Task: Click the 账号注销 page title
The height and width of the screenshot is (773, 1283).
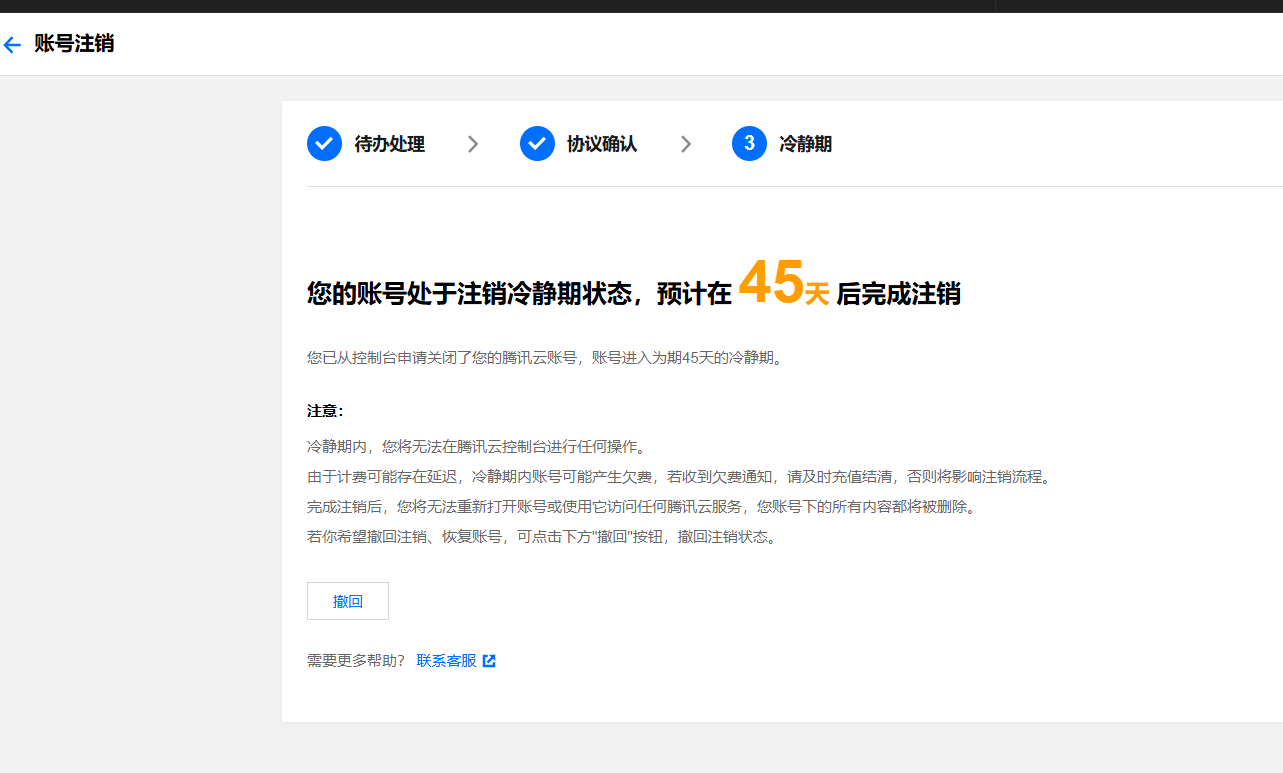Action: pyautogui.click(x=74, y=44)
